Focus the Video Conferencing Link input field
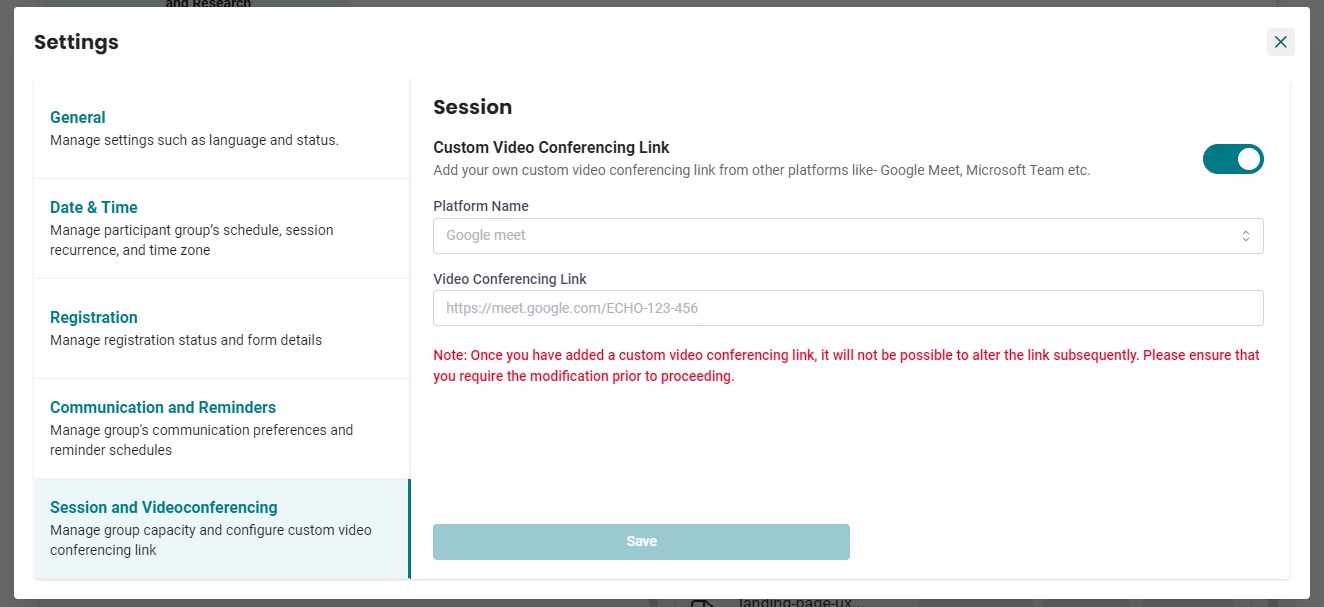The height and width of the screenshot is (607, 1324). (x=848, y=308)
